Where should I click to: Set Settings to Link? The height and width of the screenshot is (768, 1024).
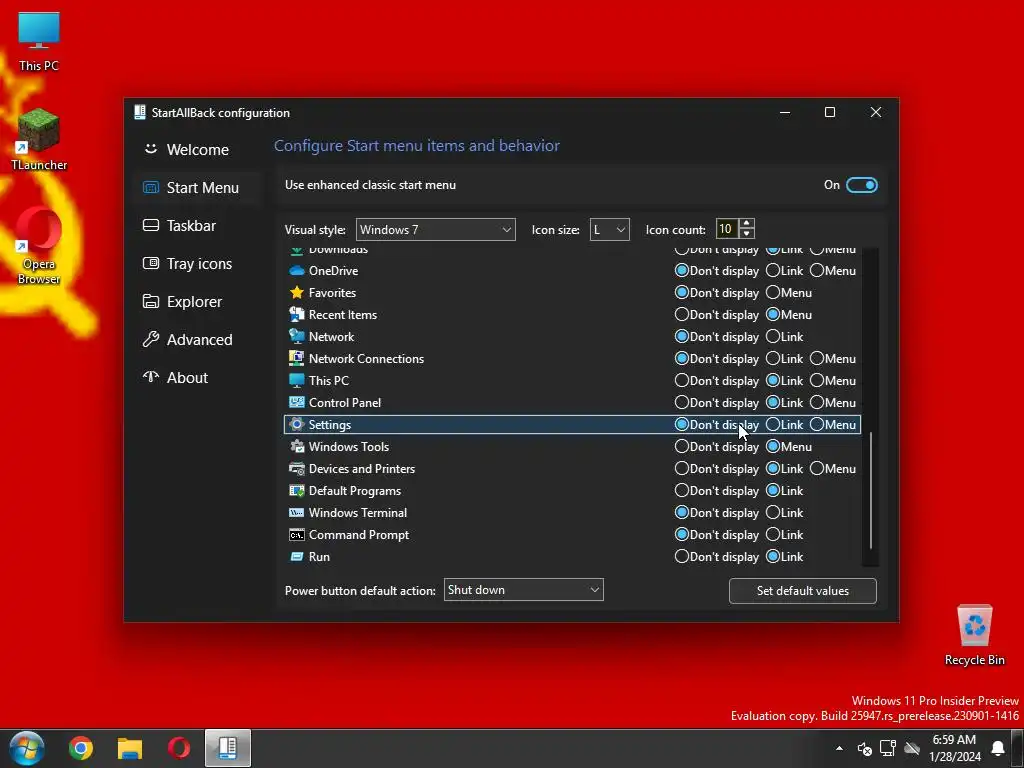pyautogui.click(x=773, y=424)
